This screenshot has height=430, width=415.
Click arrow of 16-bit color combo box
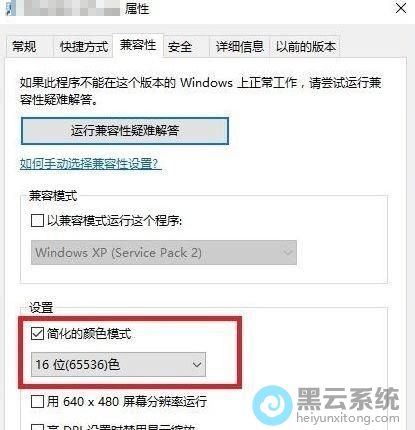click(x=197, y=365)
